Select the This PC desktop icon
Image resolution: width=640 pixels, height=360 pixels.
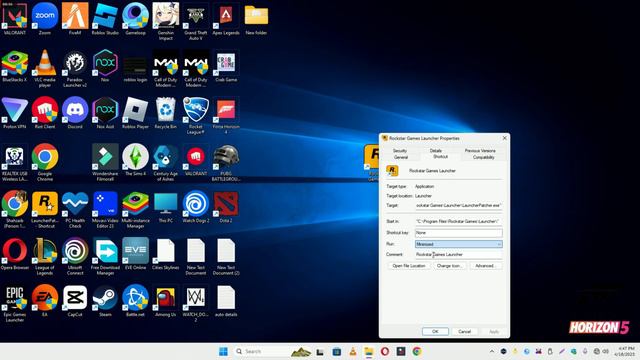(x=166, y=207)
